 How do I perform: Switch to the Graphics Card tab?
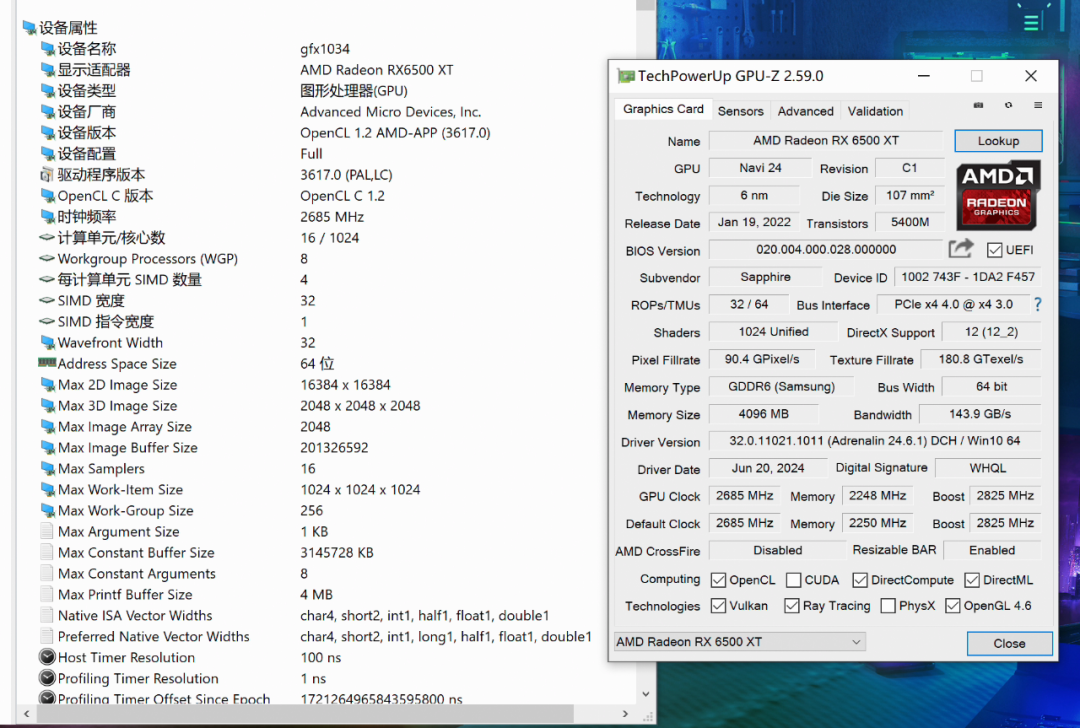point(663,109)
